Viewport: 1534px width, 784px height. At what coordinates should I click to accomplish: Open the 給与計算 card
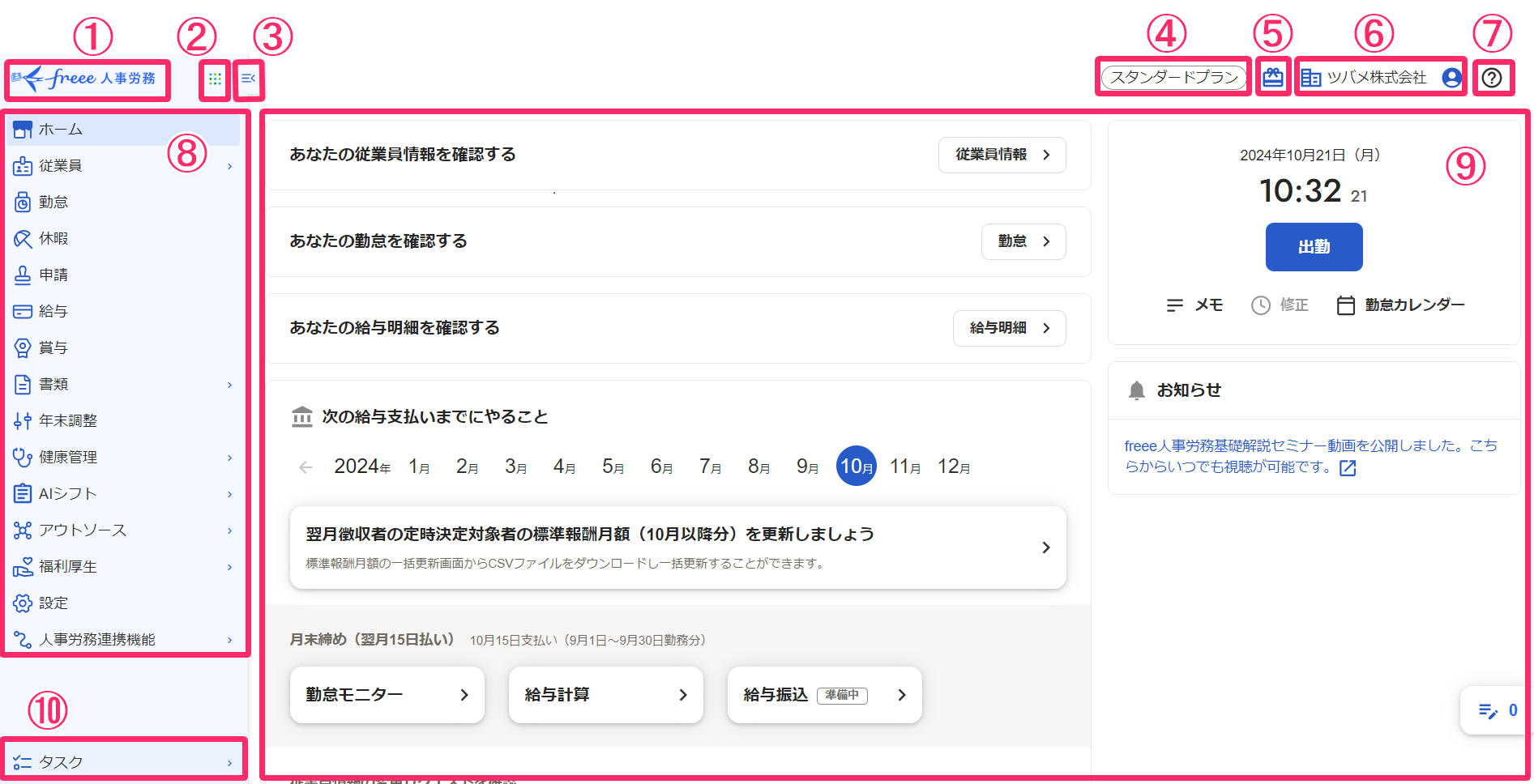pos(606,695)
